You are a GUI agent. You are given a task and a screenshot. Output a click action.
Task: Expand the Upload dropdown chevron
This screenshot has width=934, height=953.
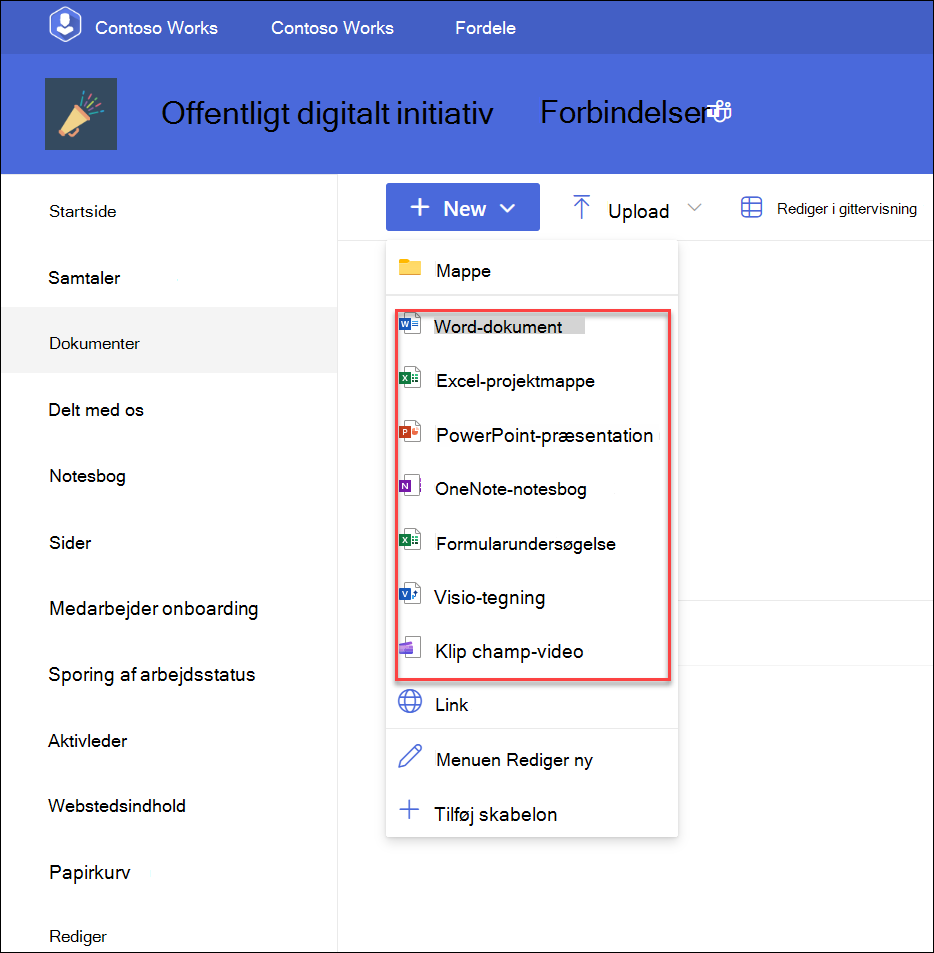[x=695, y=208]
